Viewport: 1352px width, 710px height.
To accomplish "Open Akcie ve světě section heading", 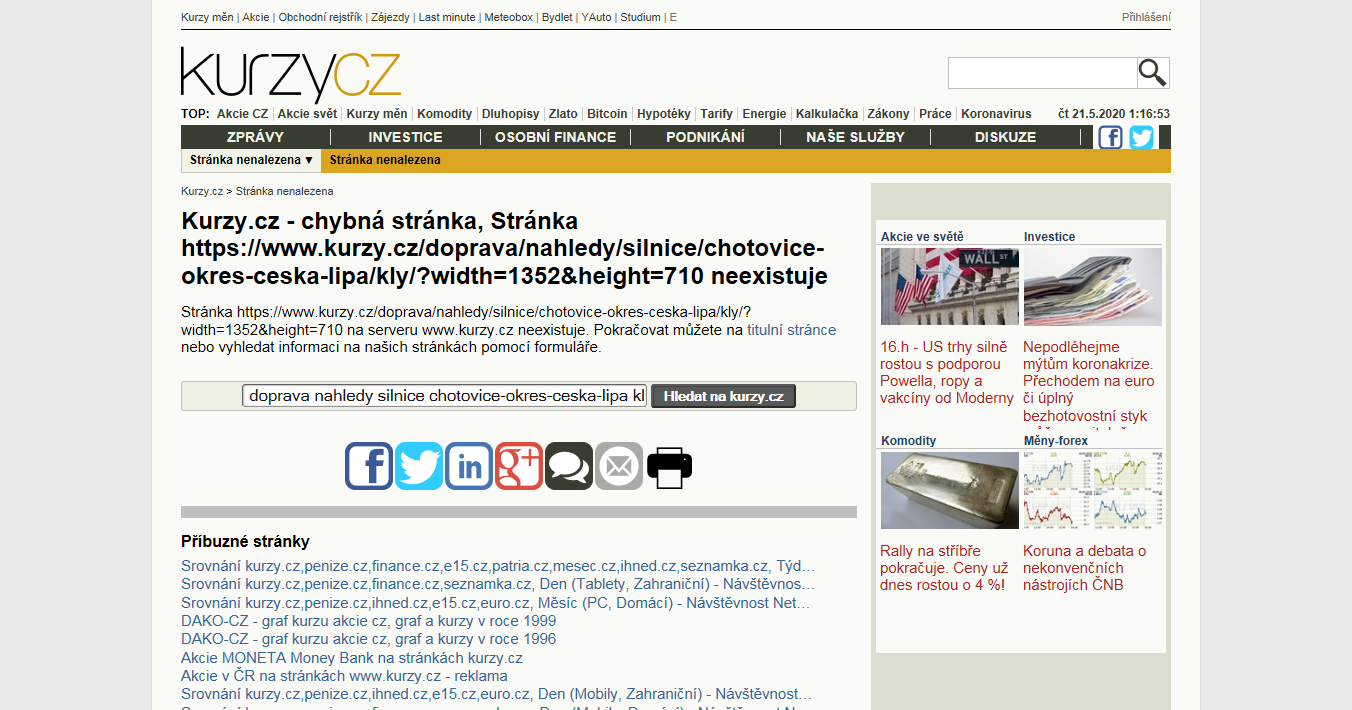I will [x=922, y=237].
